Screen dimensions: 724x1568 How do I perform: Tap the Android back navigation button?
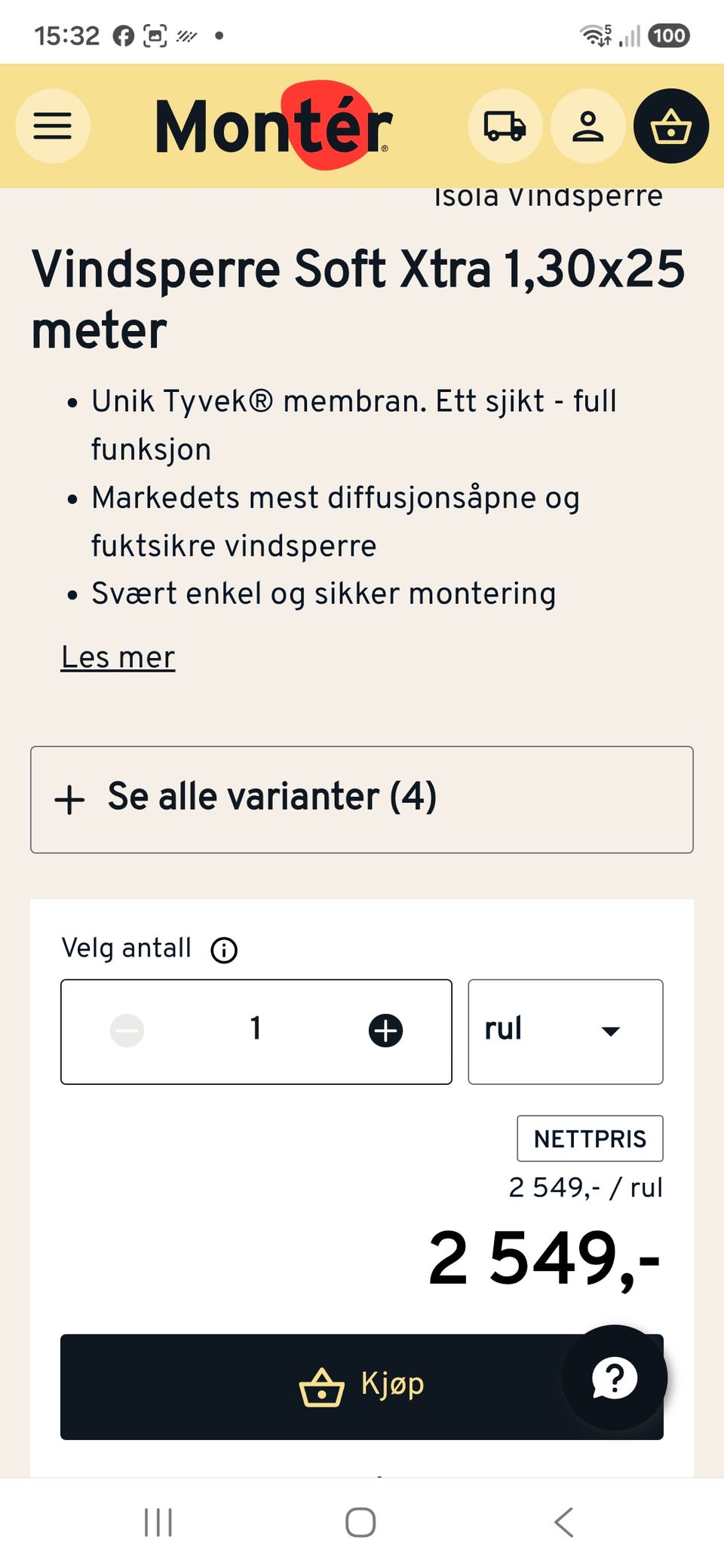pyautogui.click(x=564, y=1522)
